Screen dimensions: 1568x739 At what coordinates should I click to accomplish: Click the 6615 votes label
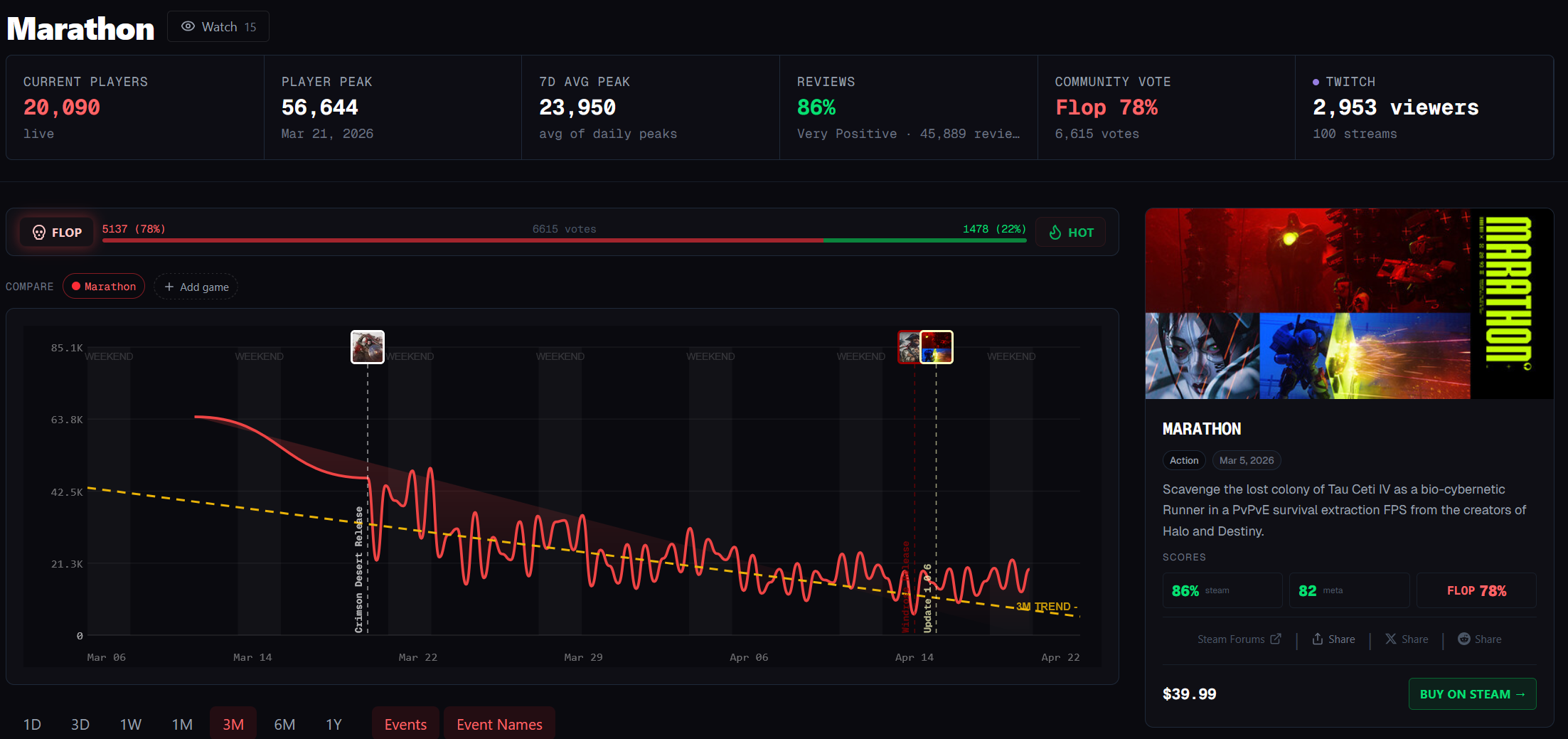tap(565, 229)
